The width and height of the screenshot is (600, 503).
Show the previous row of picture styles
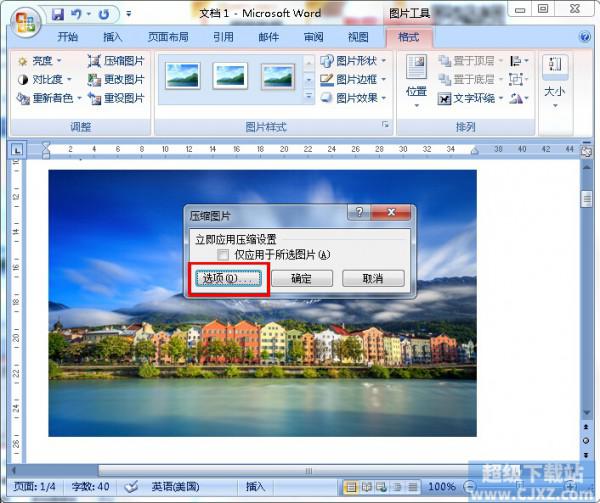point(308,63)
